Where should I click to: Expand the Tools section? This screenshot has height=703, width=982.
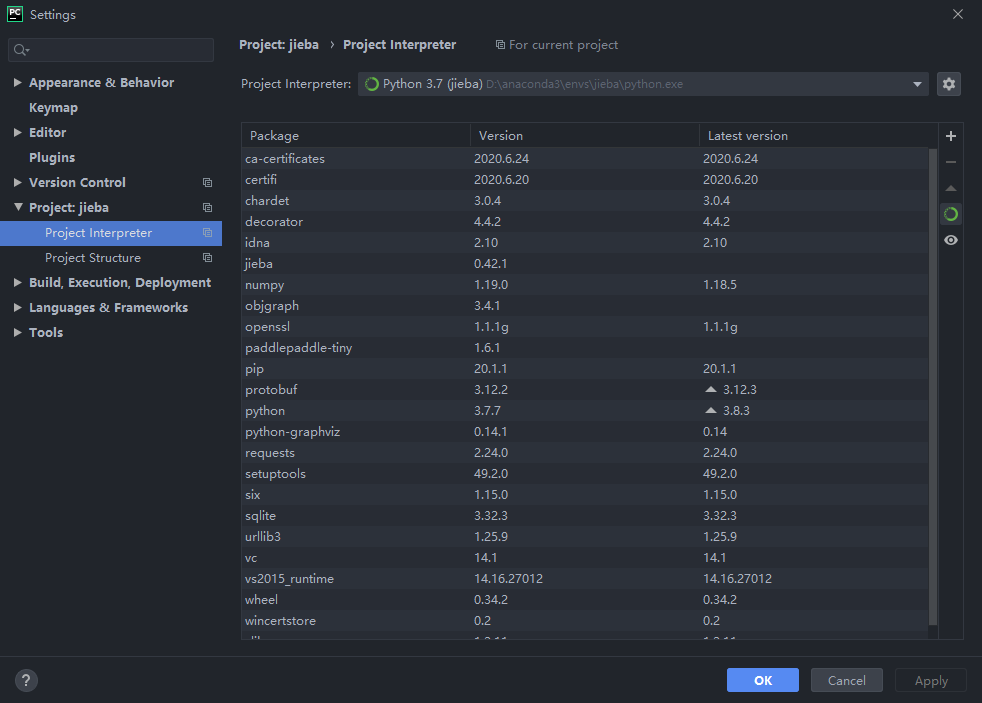click(x=18, y=332)
